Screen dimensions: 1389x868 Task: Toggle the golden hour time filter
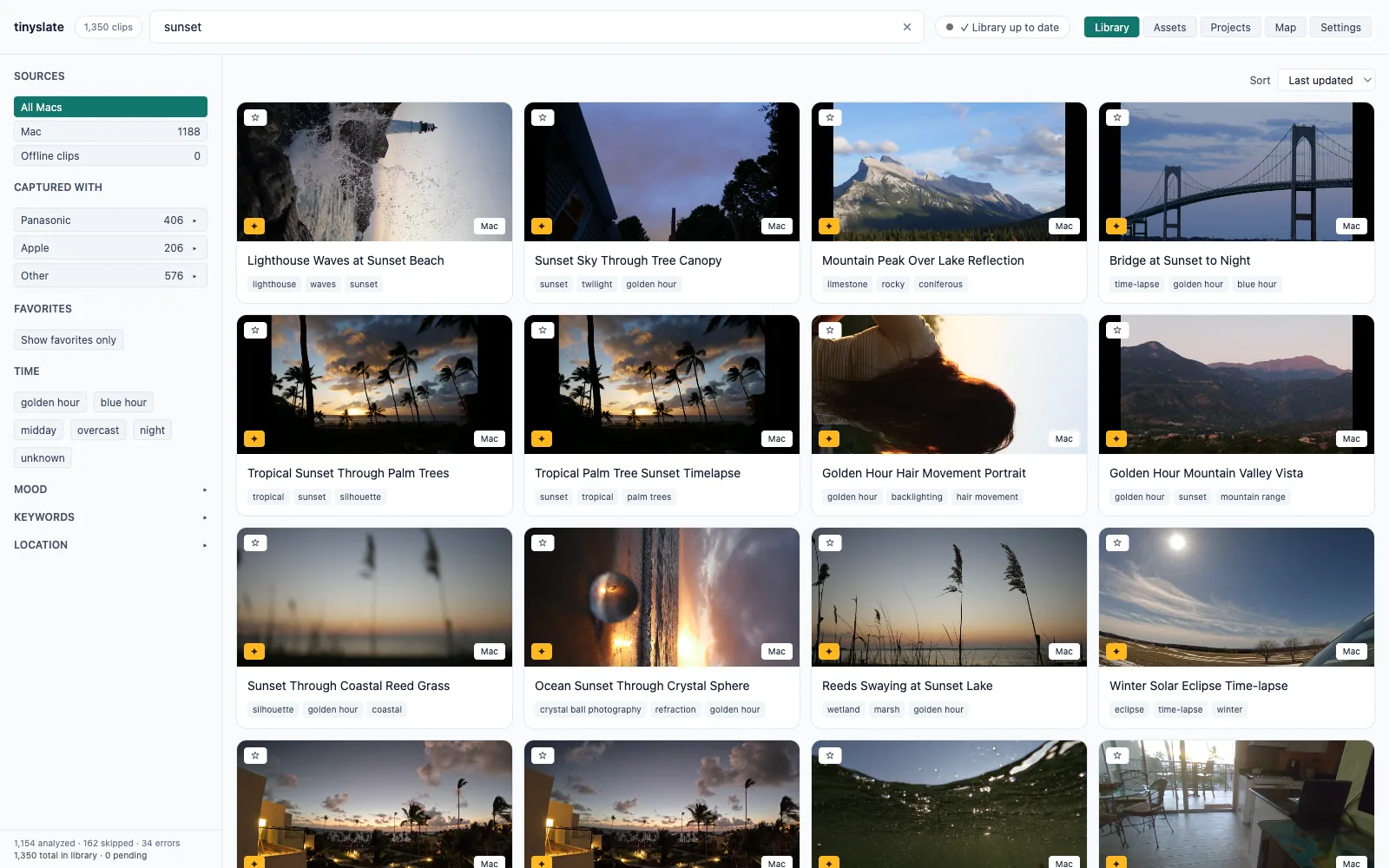[50, 402]
